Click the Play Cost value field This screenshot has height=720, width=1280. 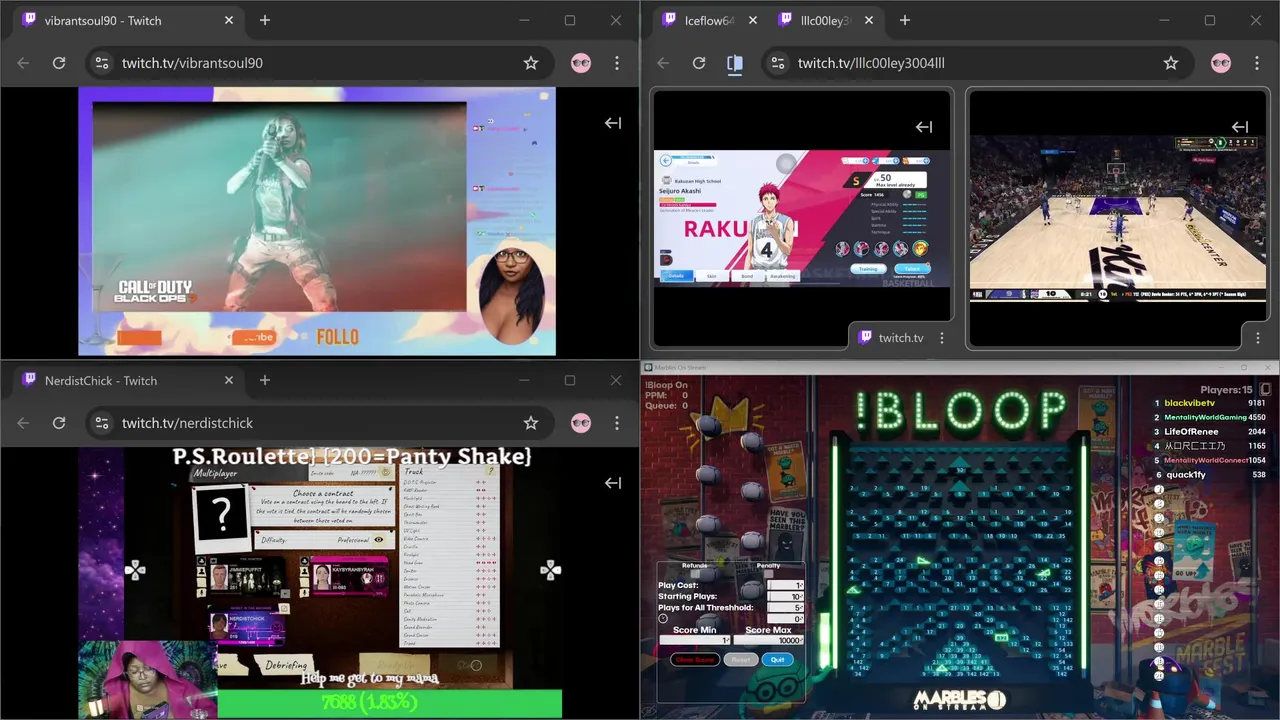pyautogui.click(x=785, y=585)
